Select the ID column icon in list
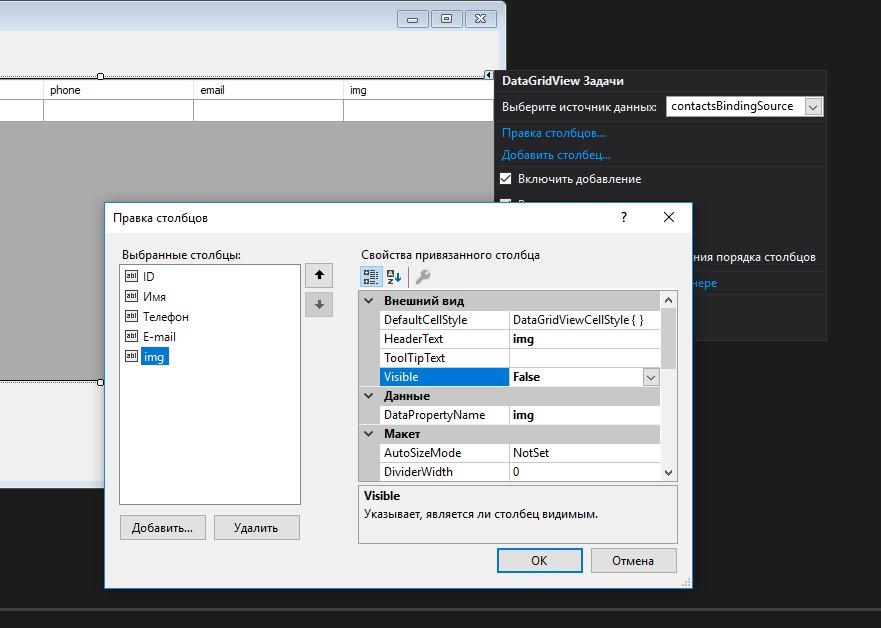Viewport: 881px width, 628px height. click(x=131, y=276)
